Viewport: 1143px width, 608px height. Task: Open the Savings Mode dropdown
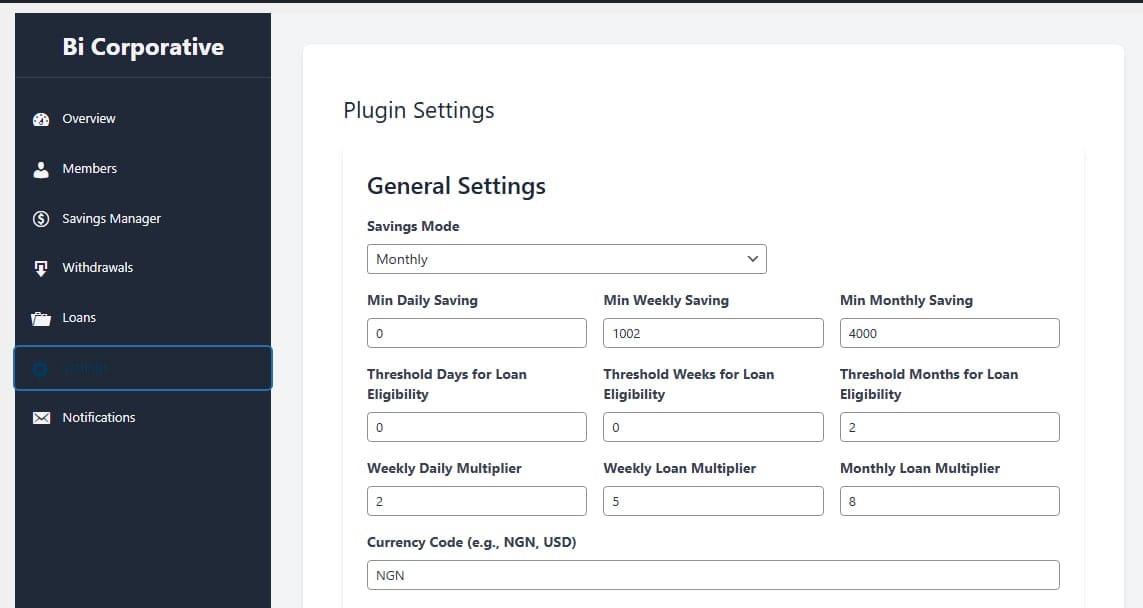[566, 259]
